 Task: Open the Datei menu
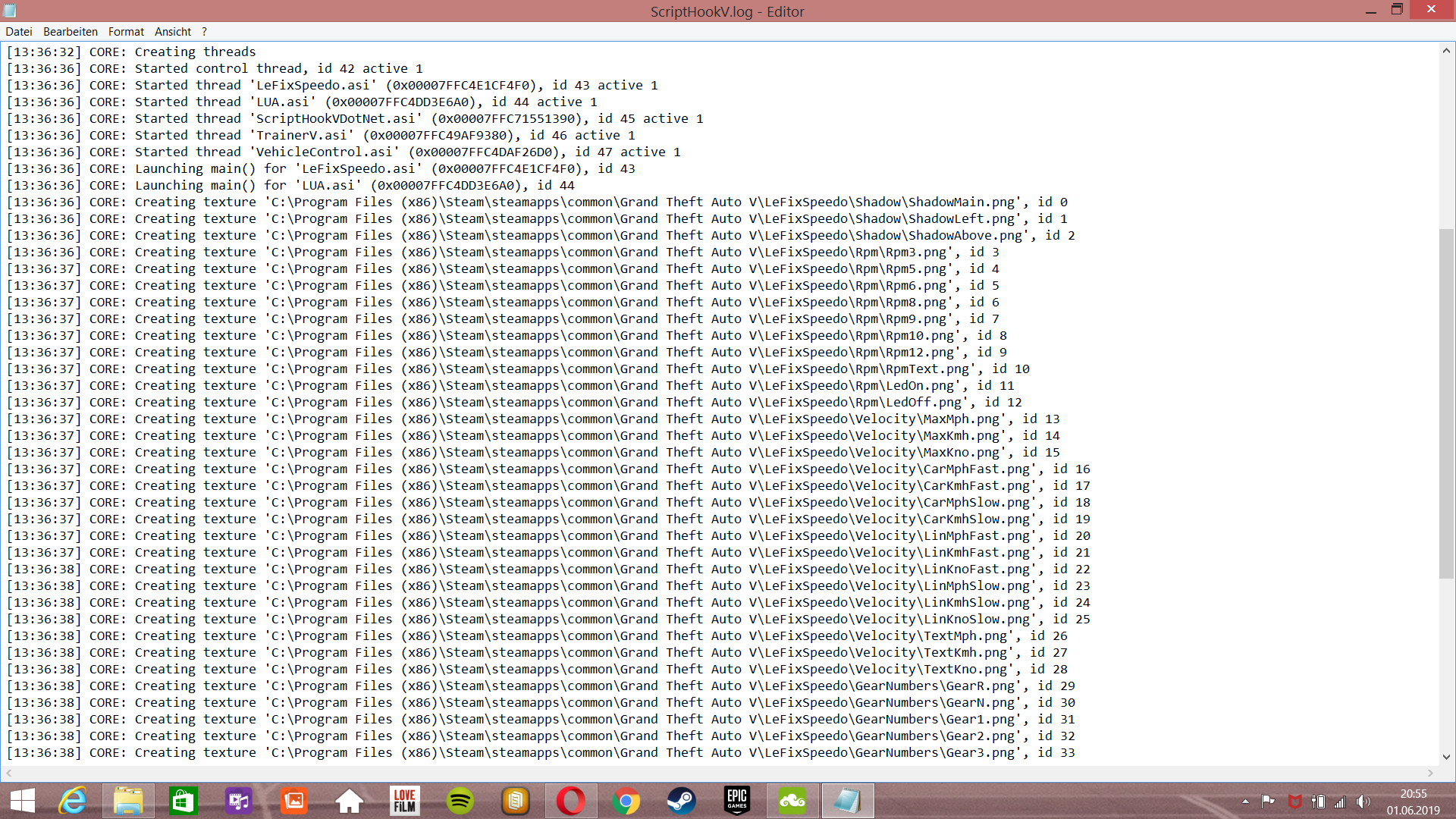(18, 32)
